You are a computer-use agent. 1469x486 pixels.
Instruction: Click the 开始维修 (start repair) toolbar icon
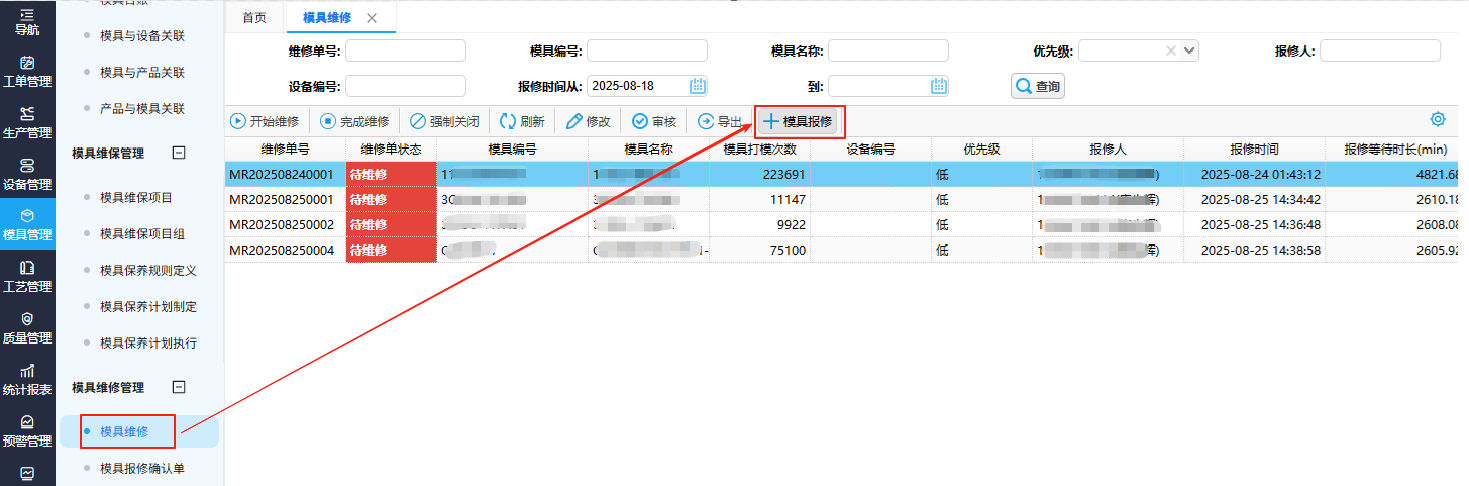[x=238, y=122]
